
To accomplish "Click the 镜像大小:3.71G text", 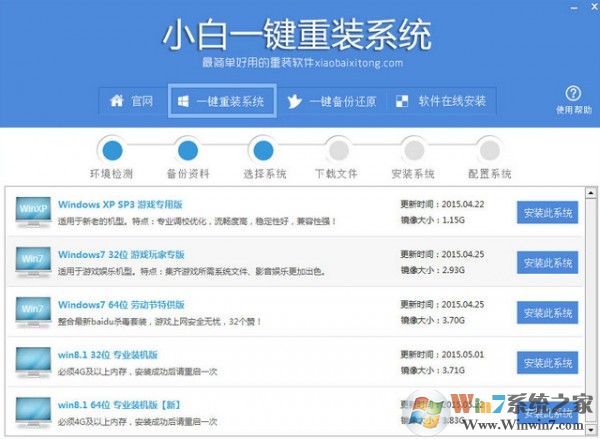I will pyautogui.click(x=432, y=370).
